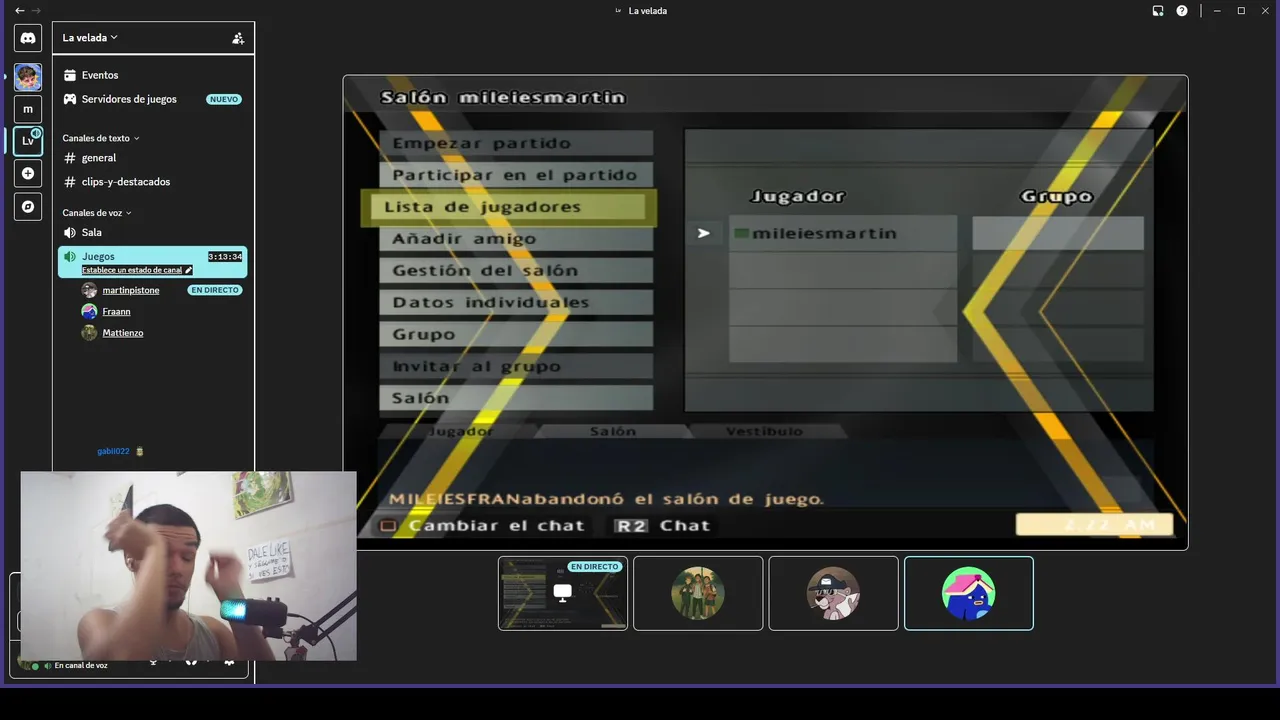Click the martinpistone username

coord(131,290)
